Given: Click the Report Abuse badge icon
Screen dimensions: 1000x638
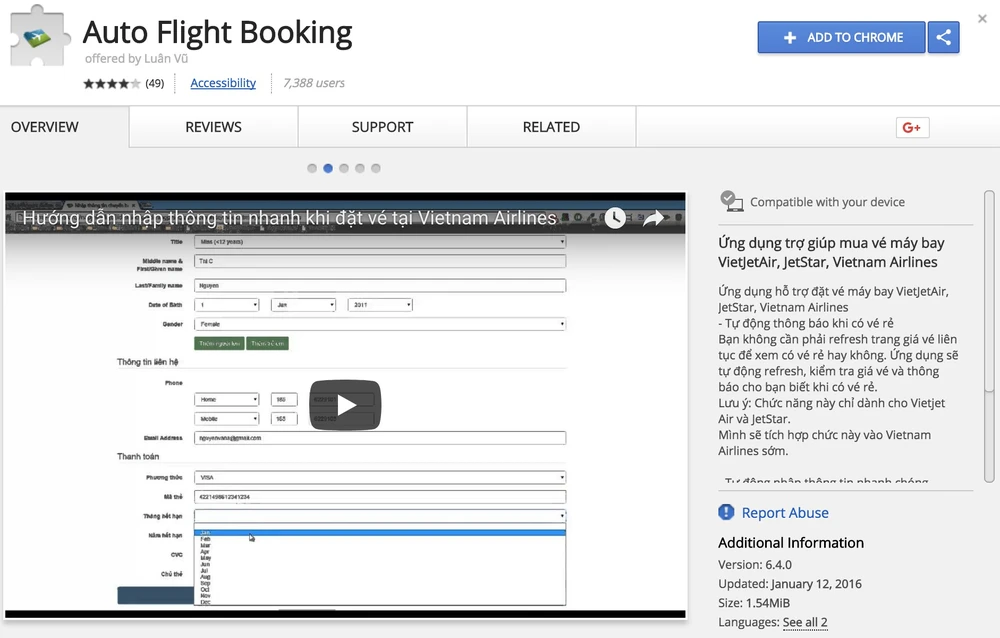Looking at the screenshot, I should (x=727, y=513).
